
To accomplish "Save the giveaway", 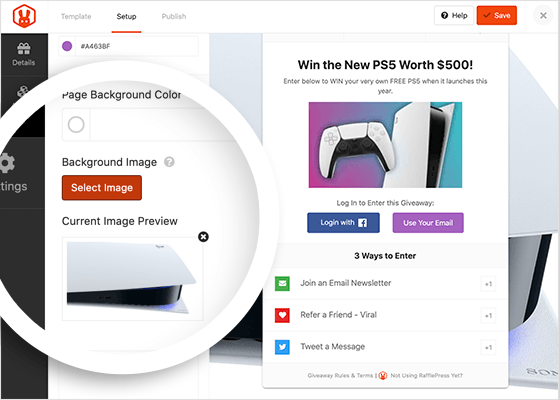I will pyautogui.click(x=497, y=15).
